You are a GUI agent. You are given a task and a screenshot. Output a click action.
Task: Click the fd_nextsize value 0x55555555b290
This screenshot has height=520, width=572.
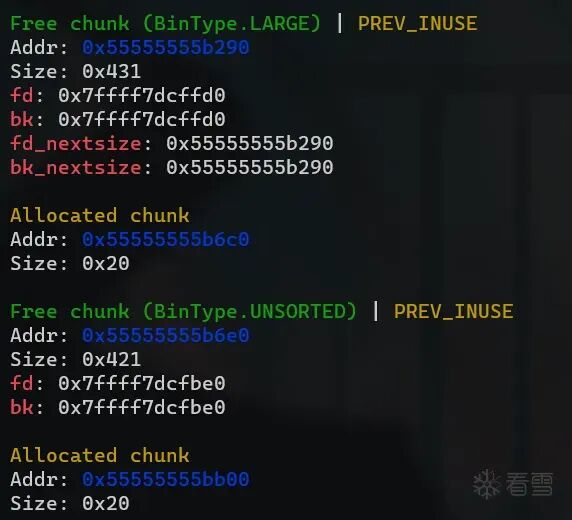tap(250, 143)
